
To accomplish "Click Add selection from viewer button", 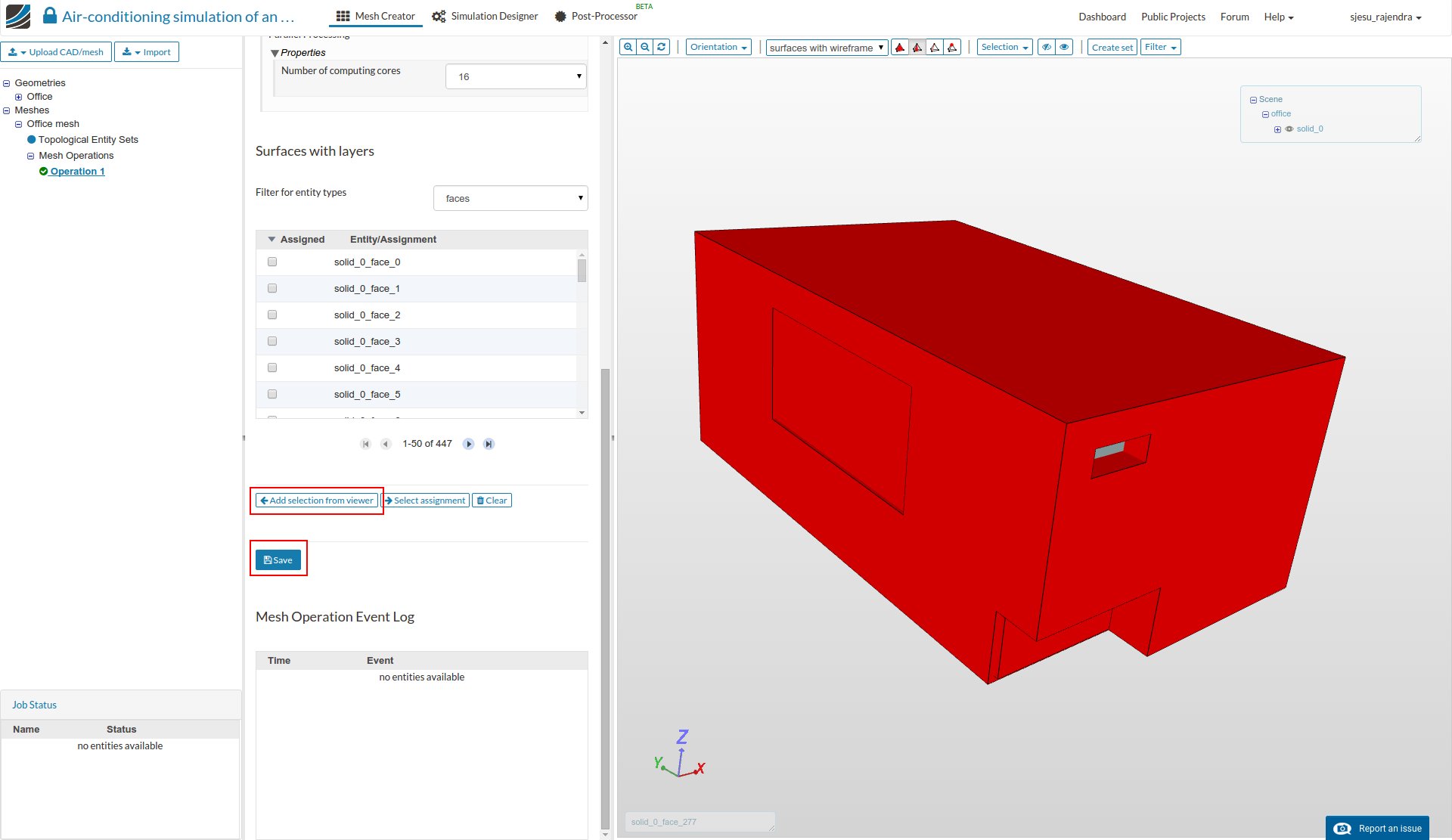I will tap(317, 501).
